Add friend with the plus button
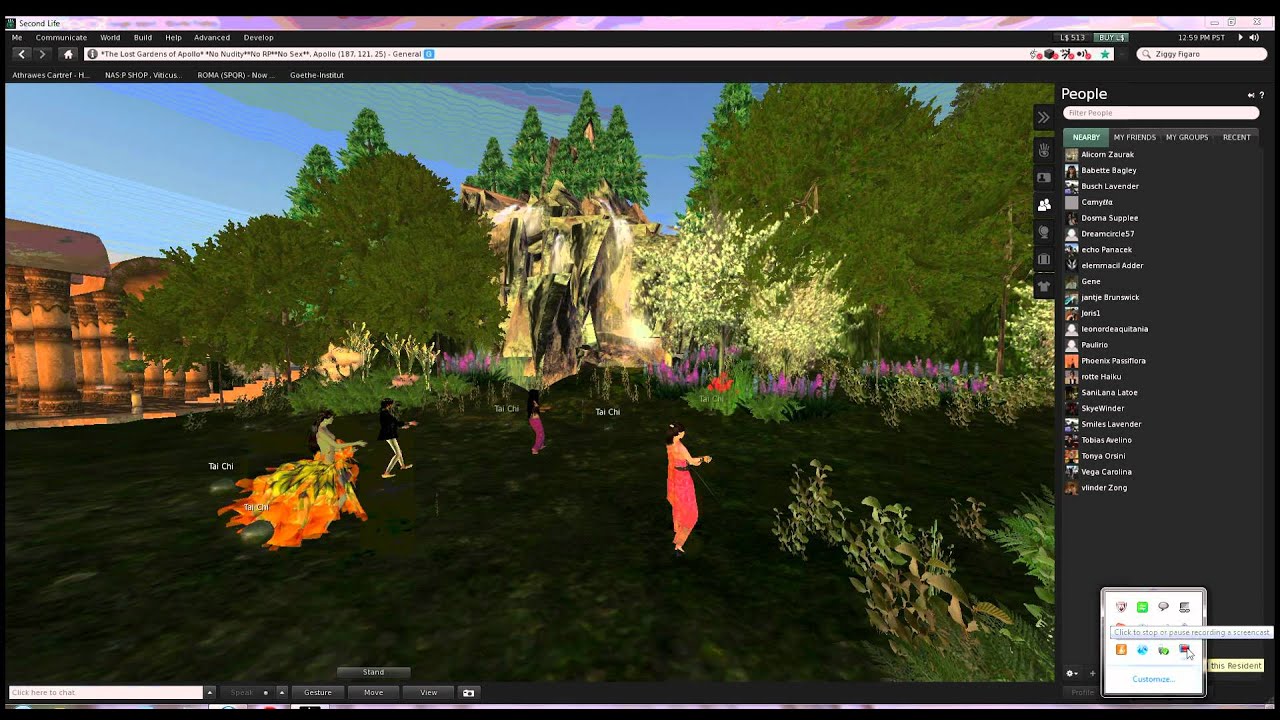Screen dimensions: 1280x720 [x=1092, y=673]
